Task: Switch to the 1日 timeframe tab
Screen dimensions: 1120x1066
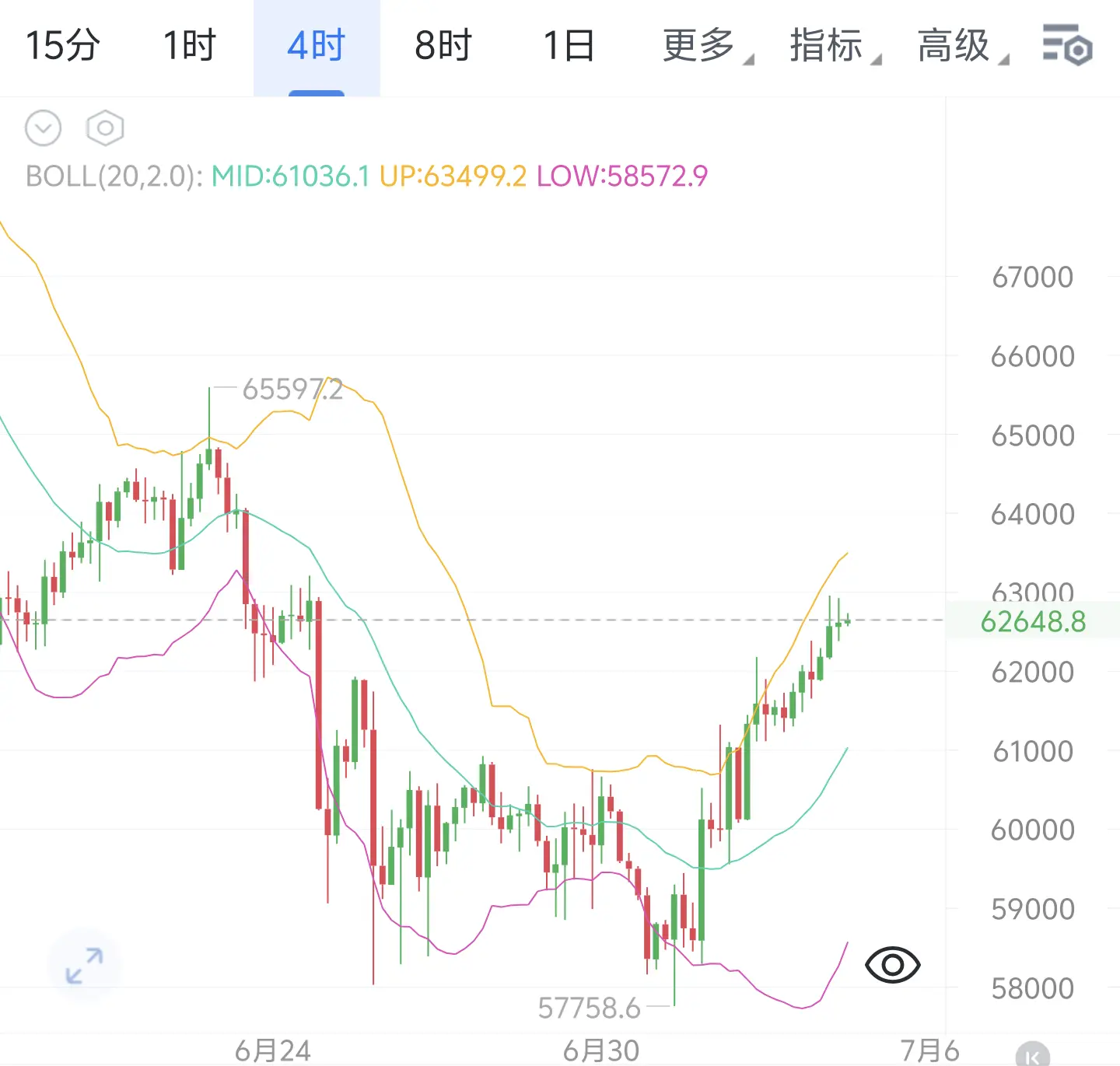Action: click(x=569, y=45)
